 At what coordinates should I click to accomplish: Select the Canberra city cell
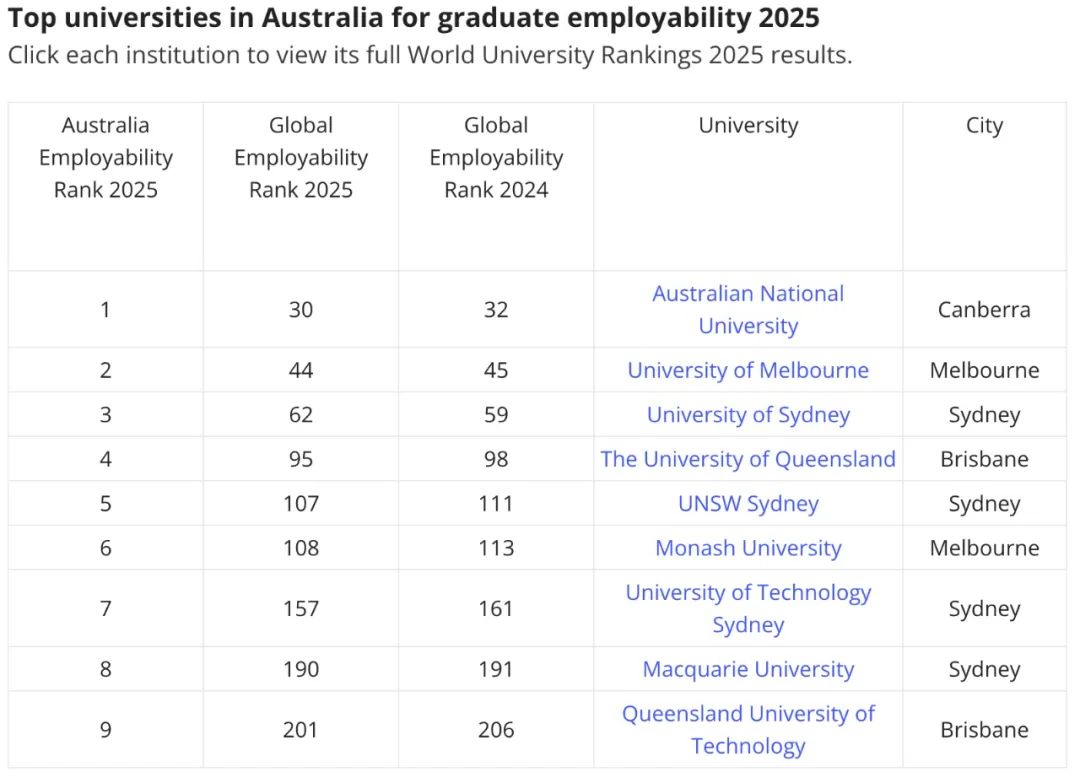[x=984, y=309]
